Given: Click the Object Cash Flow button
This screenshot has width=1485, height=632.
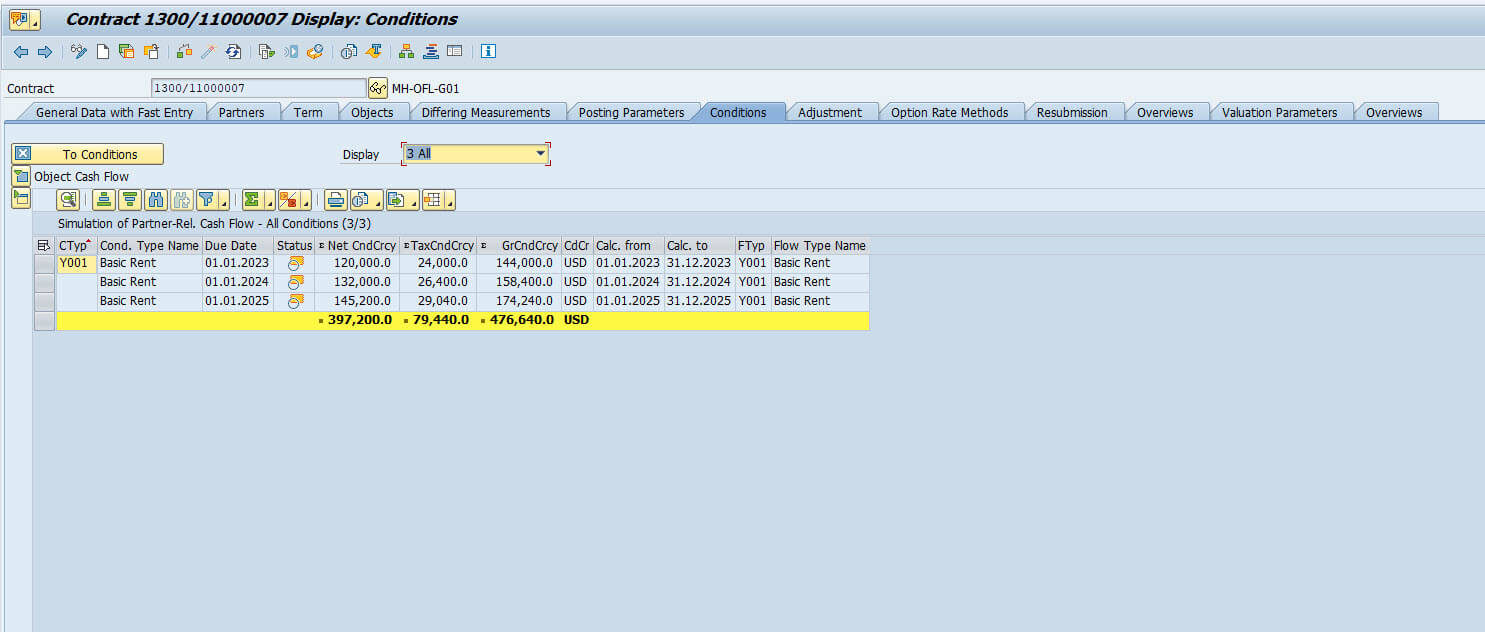Looking at the screenshot, I should pyautogui.click(x=80, y=176).
